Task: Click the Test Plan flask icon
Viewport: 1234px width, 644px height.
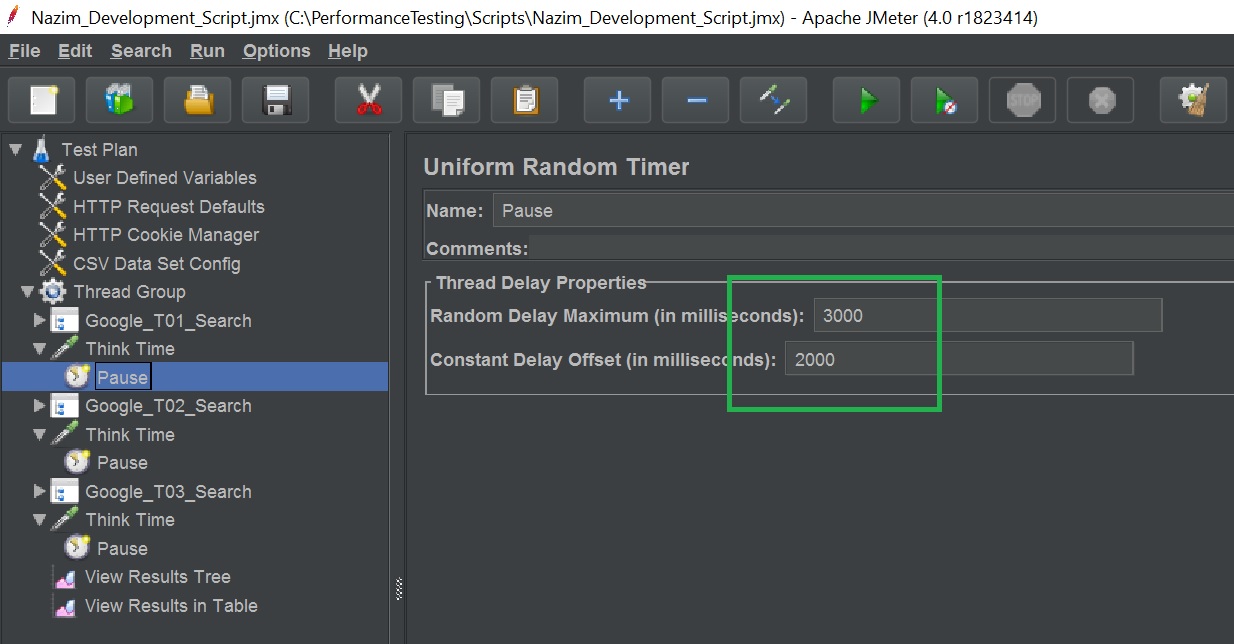Action: click(x=41, y=149)
